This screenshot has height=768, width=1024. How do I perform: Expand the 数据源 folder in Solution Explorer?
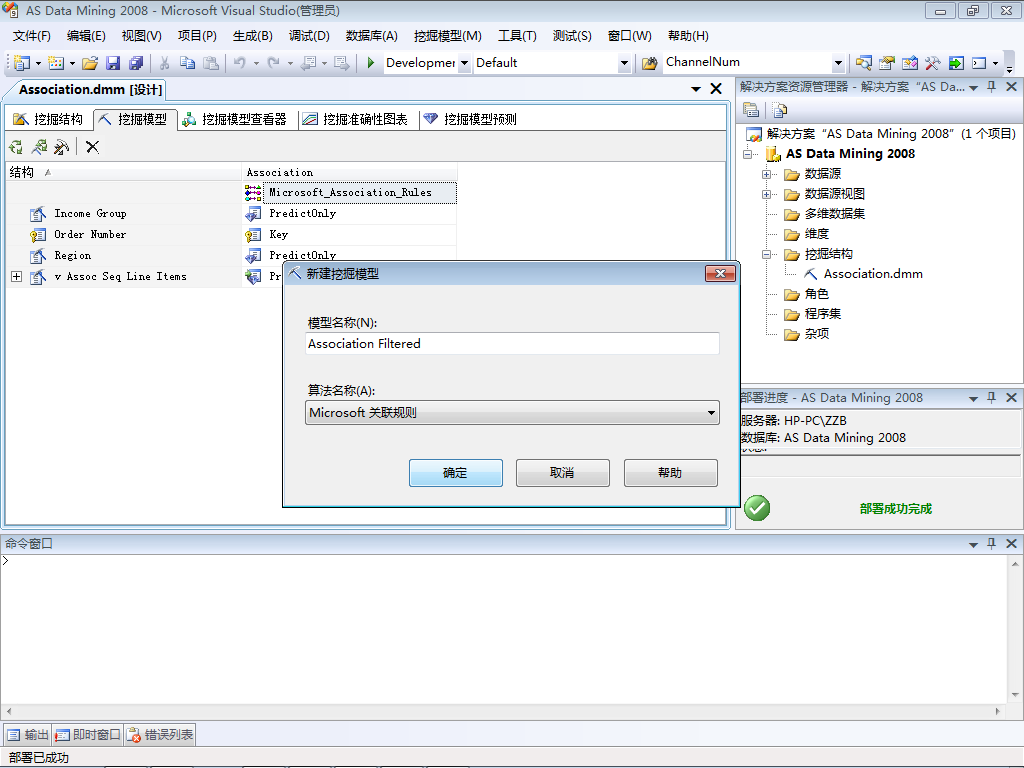(x=767, y=174)
